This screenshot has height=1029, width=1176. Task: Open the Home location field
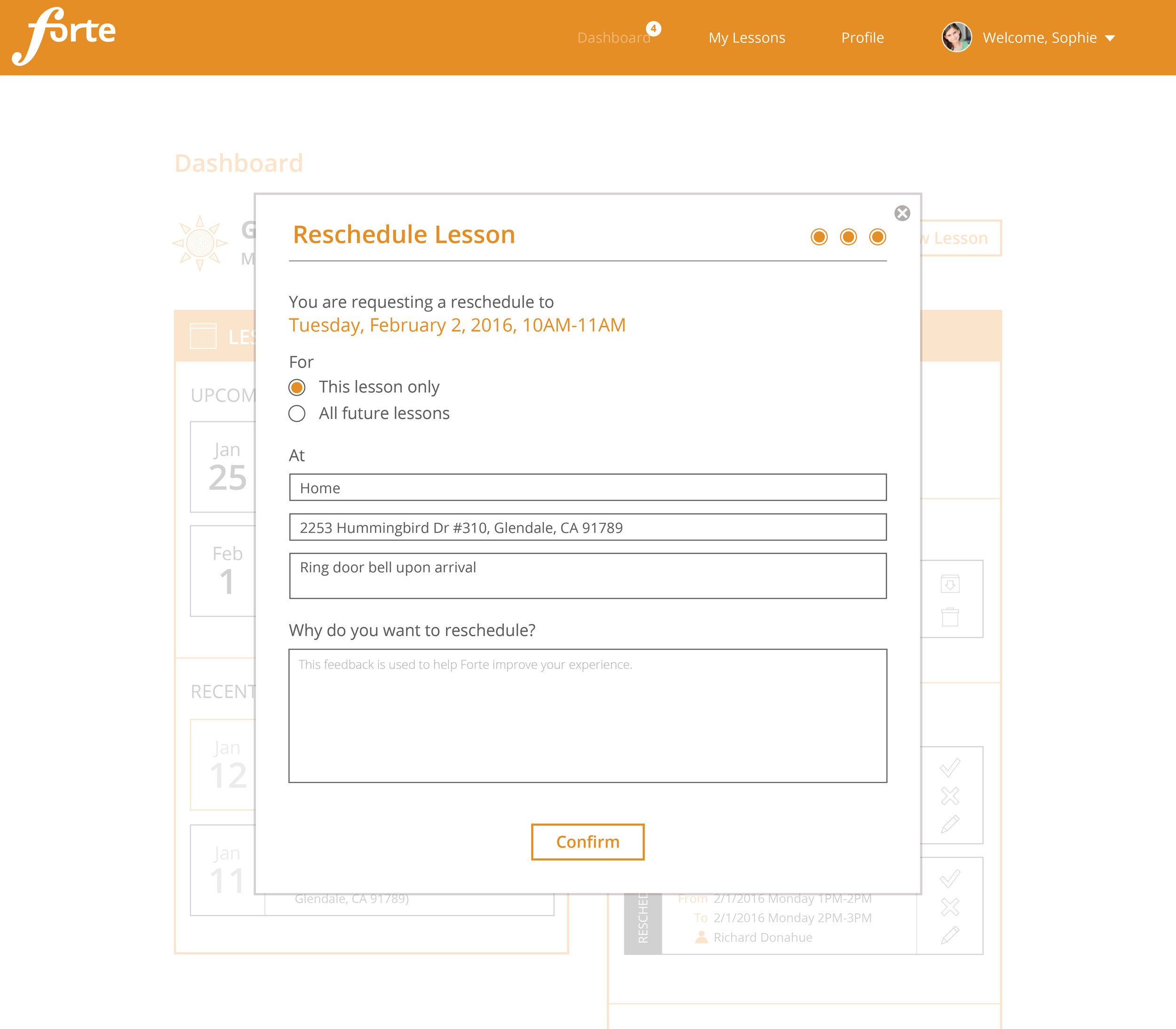(588, 488)
